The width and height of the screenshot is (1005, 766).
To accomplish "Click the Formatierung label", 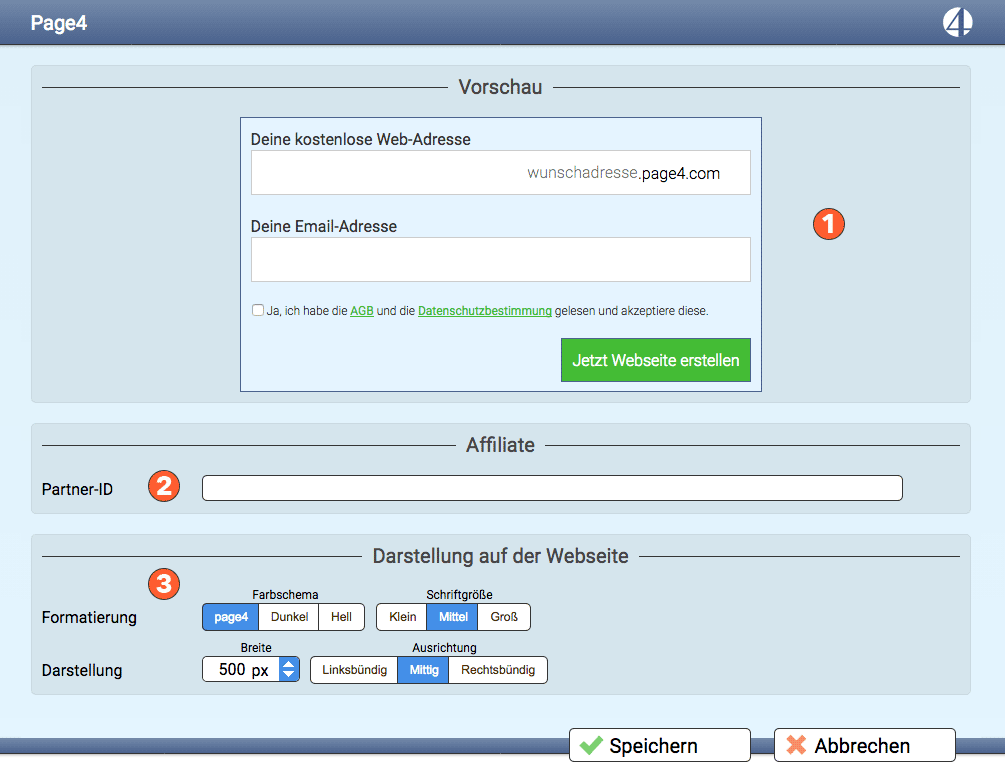I will click(x=89, y=617).
